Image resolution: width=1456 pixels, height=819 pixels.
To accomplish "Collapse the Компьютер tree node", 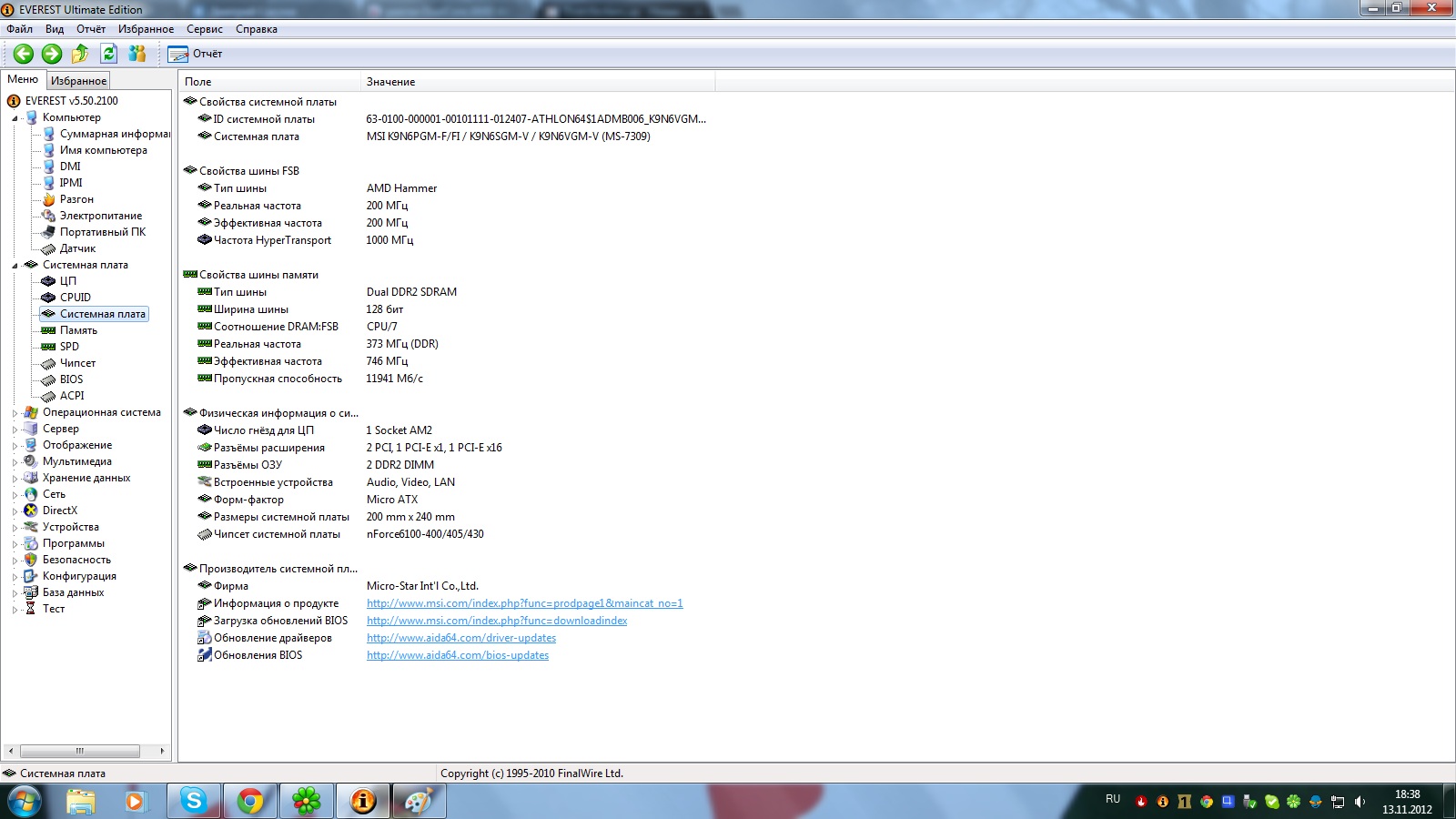I will pyautogui.click(x=15, y=118).
